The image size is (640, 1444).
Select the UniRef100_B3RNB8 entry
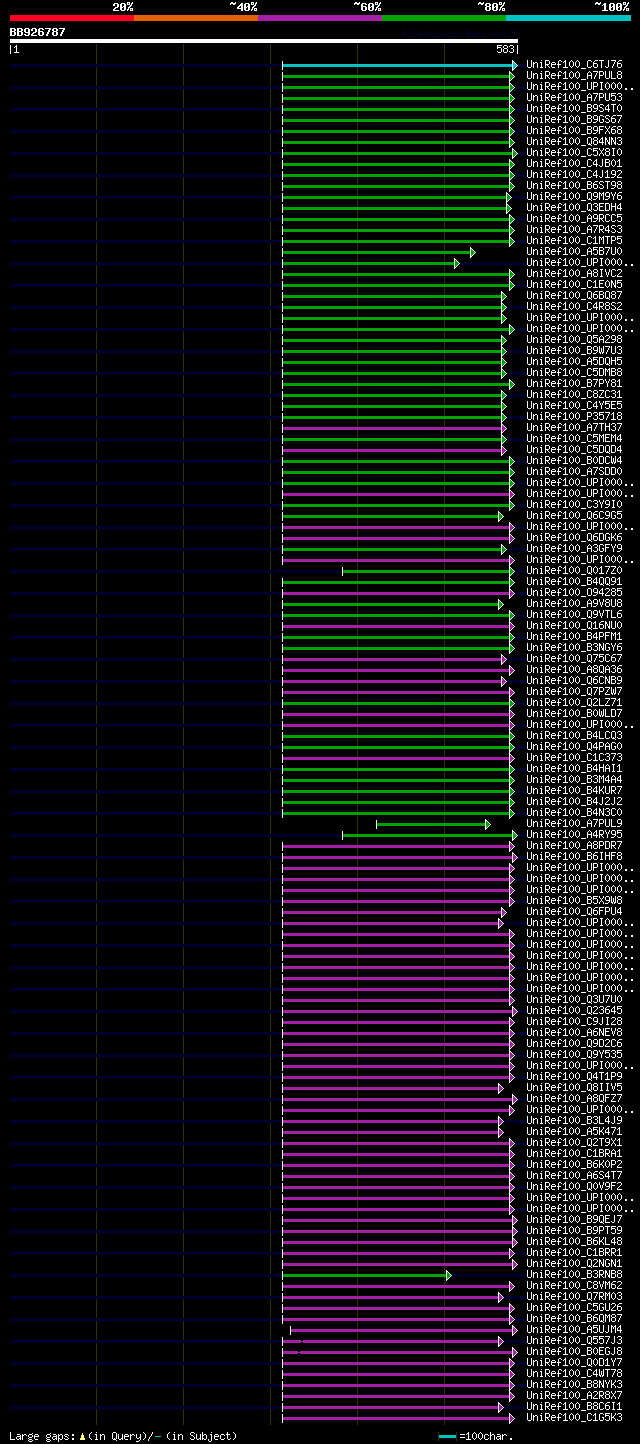pos(574,1274)
